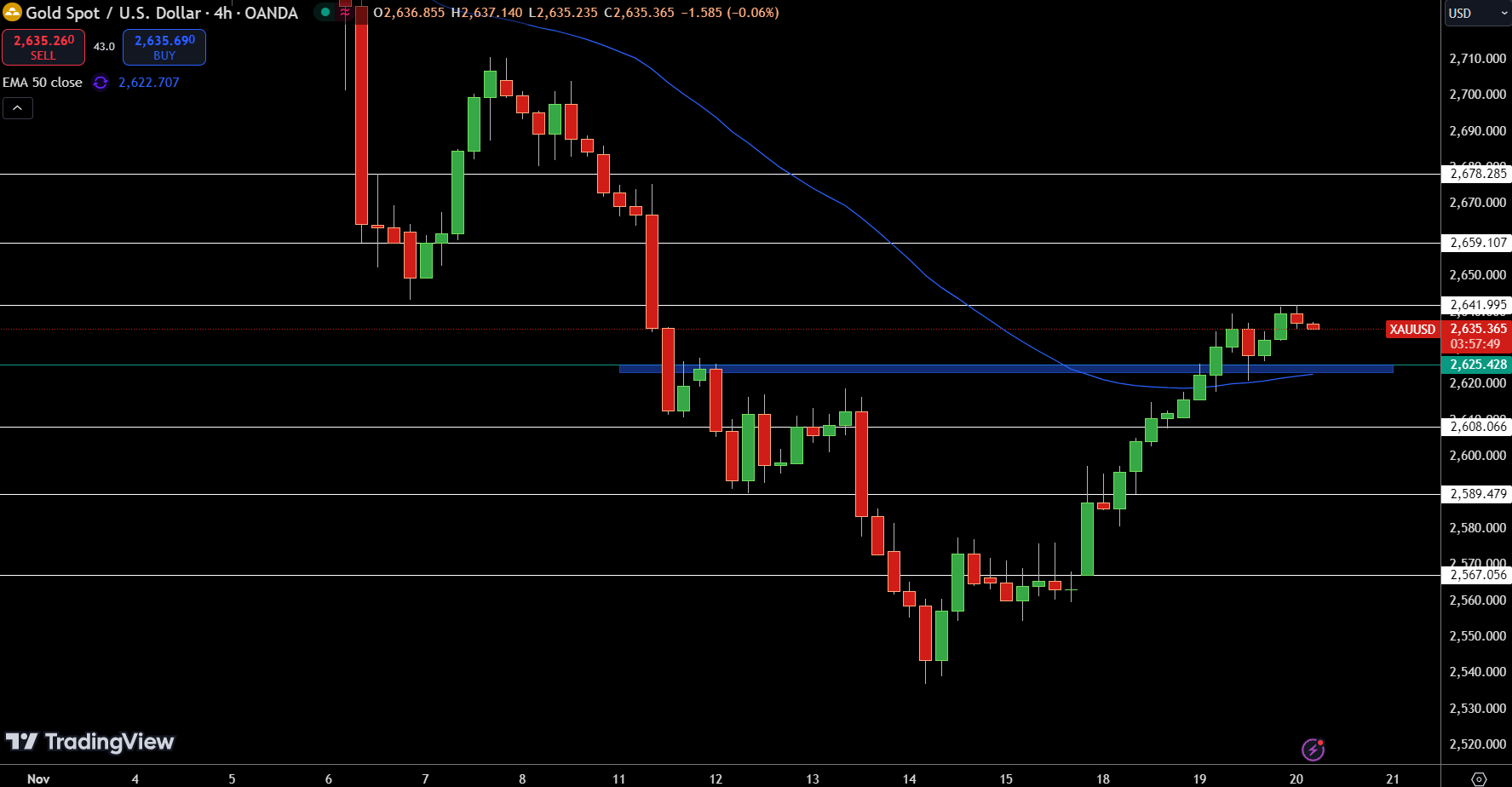The image size is (1512, 787).
Task: Click the 2,589.479 horizontal line label
Action: (1477, 494)
